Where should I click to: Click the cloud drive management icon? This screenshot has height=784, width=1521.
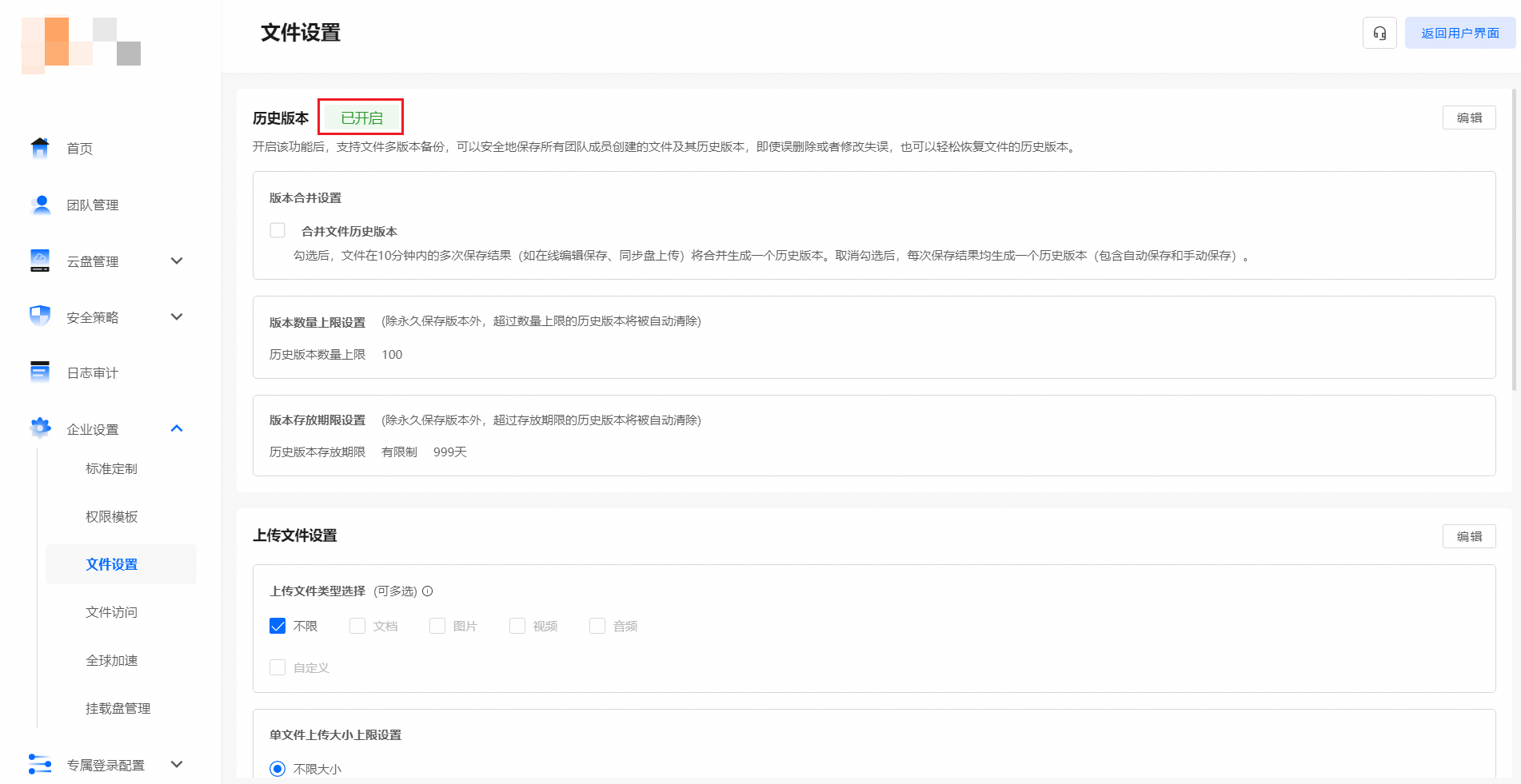point(39,261)
